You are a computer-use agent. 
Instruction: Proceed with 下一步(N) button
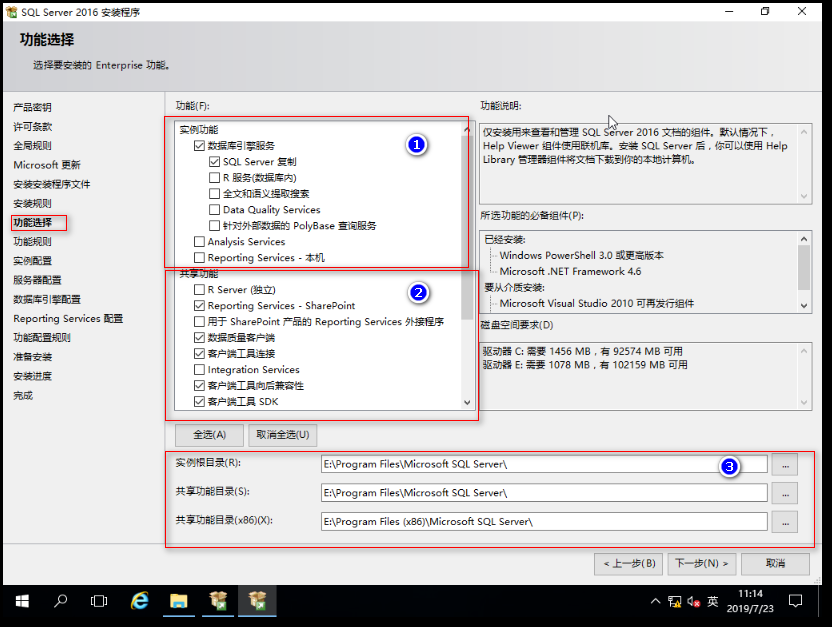pyautogui.click(x=701, y=564)
